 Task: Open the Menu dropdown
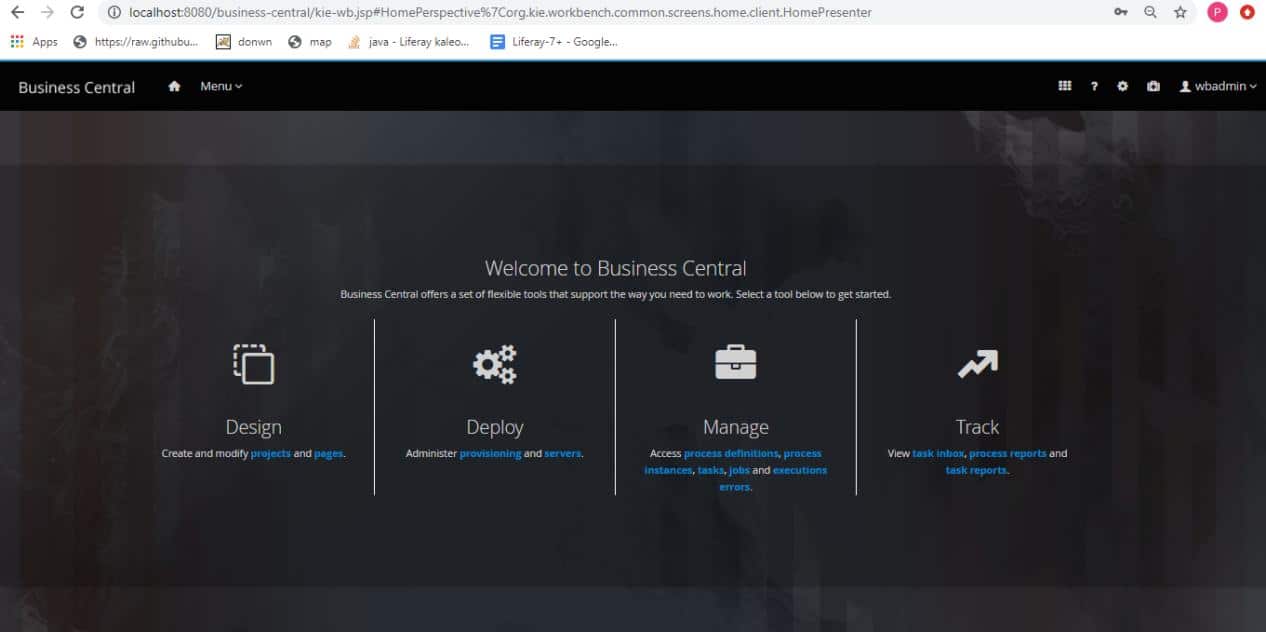[x=219, y=86]
